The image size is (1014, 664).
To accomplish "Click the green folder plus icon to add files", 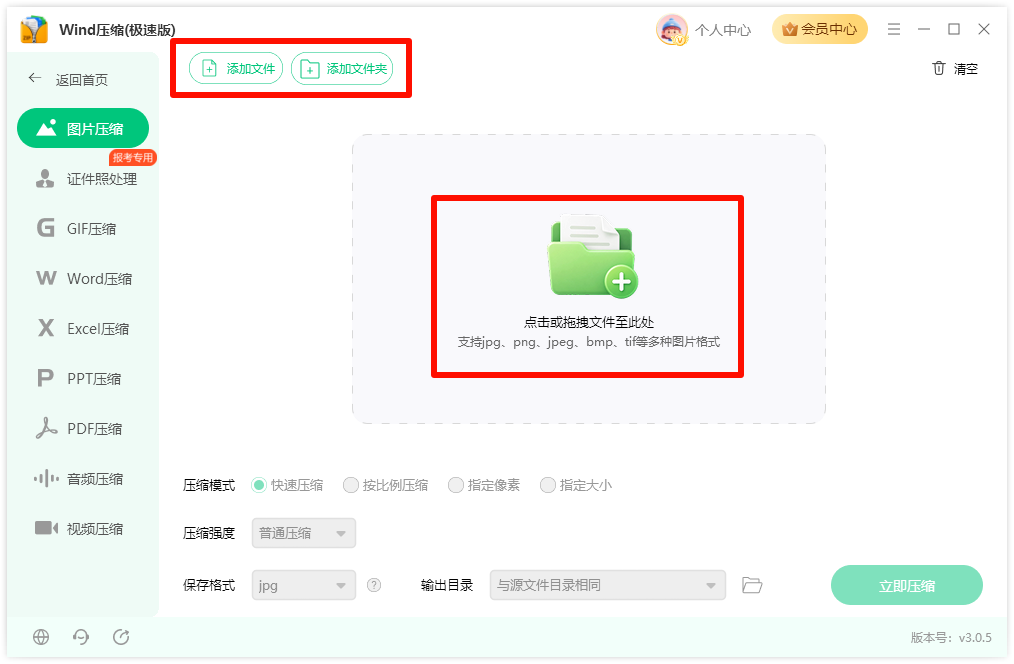I will tap(592, 257).
